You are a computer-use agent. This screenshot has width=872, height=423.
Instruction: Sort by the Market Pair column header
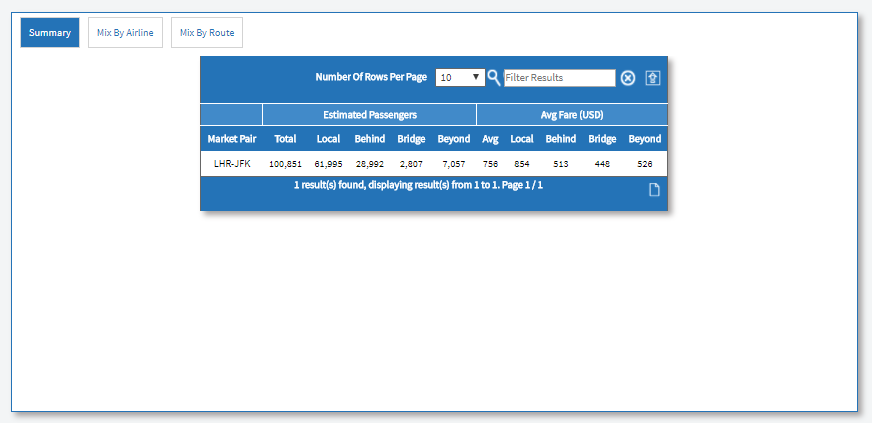coord(232,139)
